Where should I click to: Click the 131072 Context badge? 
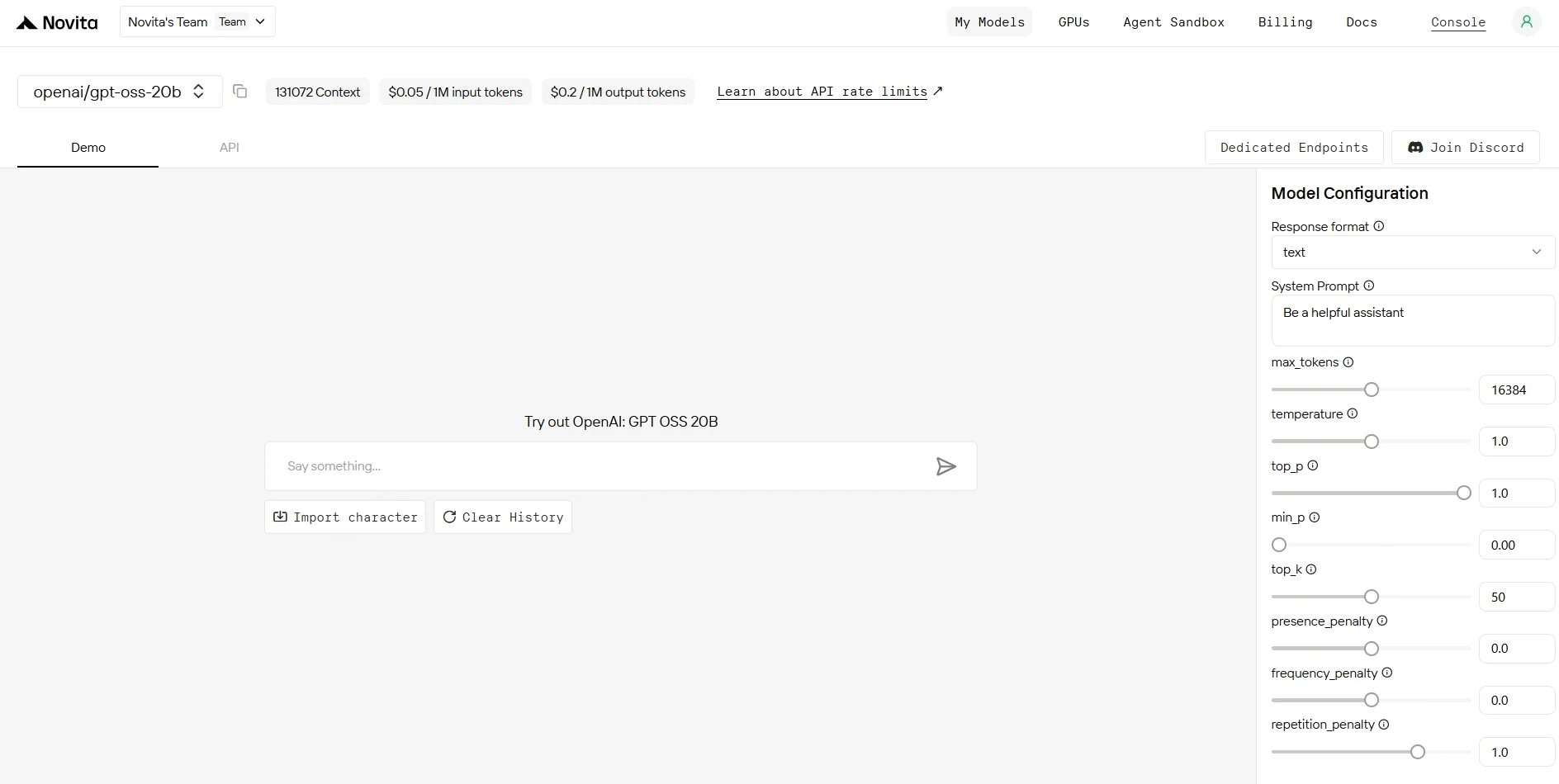tap(318, 92)
